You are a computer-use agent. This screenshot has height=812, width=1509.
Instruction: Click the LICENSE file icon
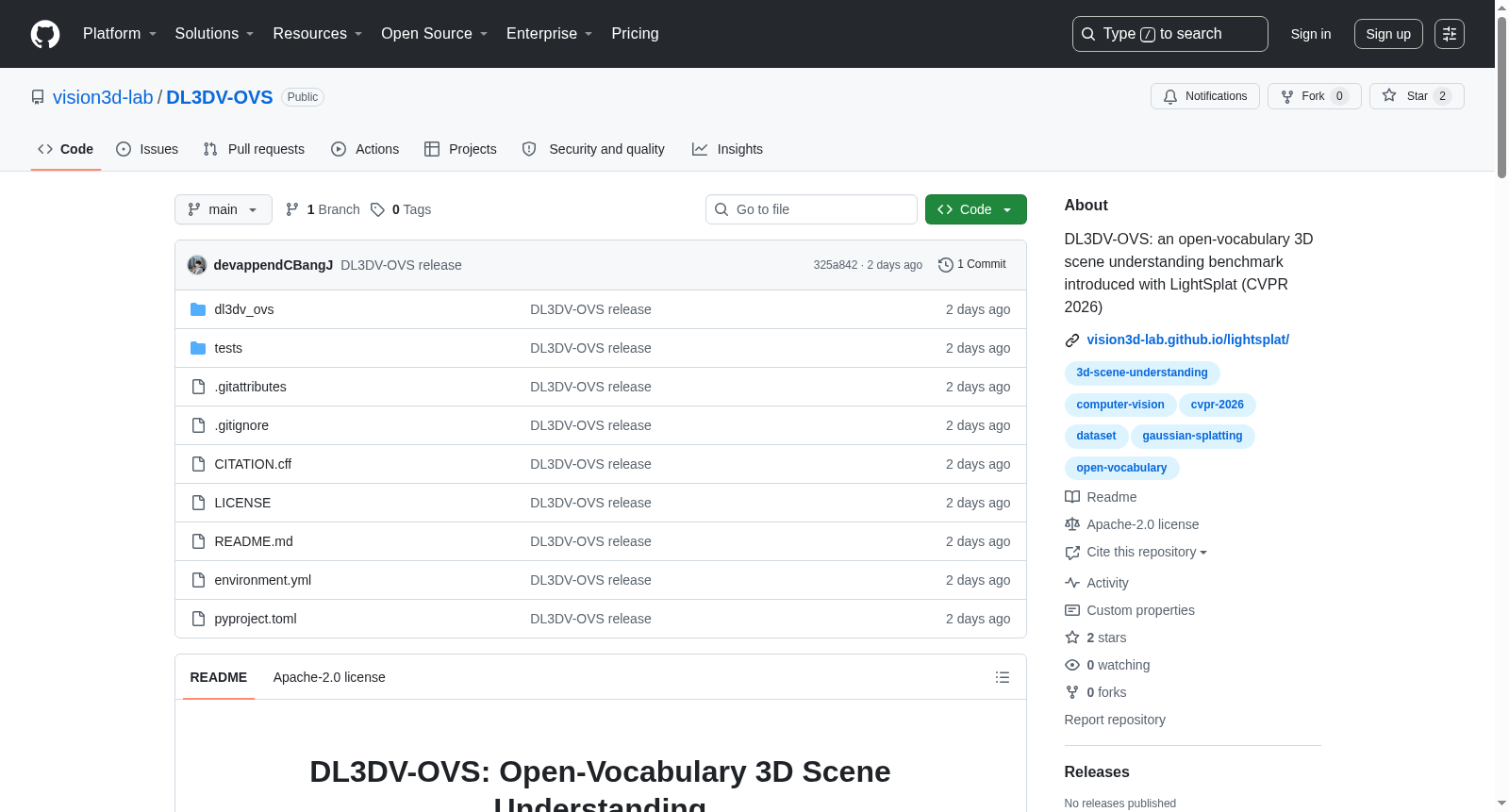[198, 503]
